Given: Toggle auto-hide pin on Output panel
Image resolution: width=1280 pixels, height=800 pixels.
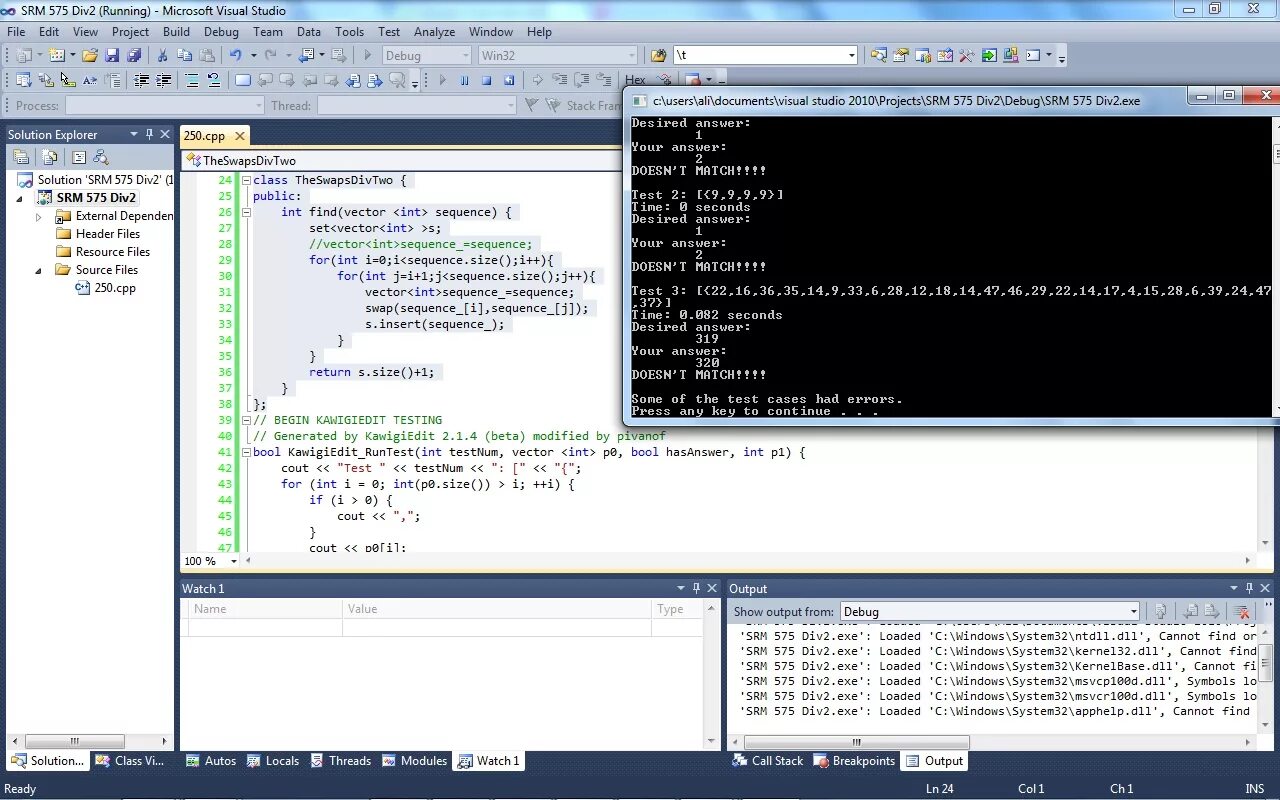Looking at the screenshot, I should point(1250,588).
